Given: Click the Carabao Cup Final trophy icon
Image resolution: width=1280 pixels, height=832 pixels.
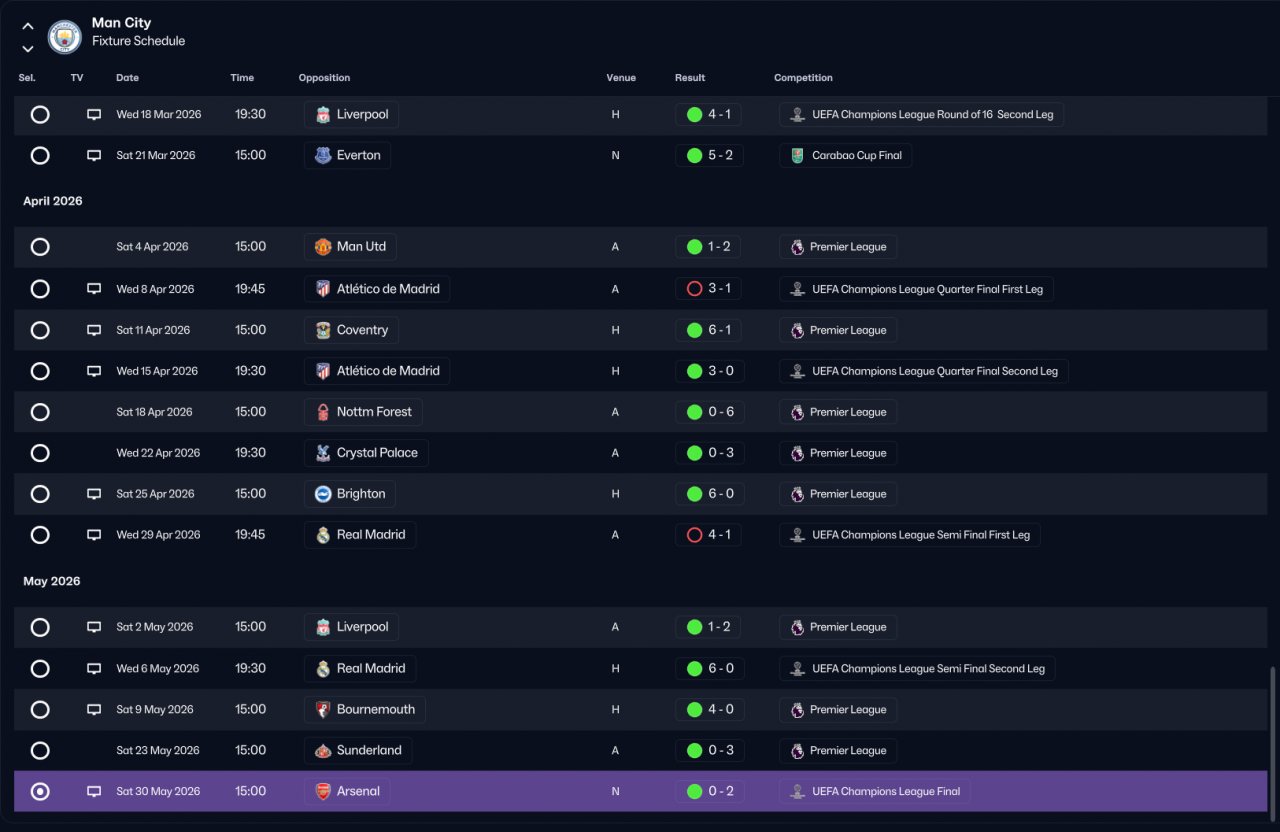Looking at the screenshot, I should pos(797,156).
